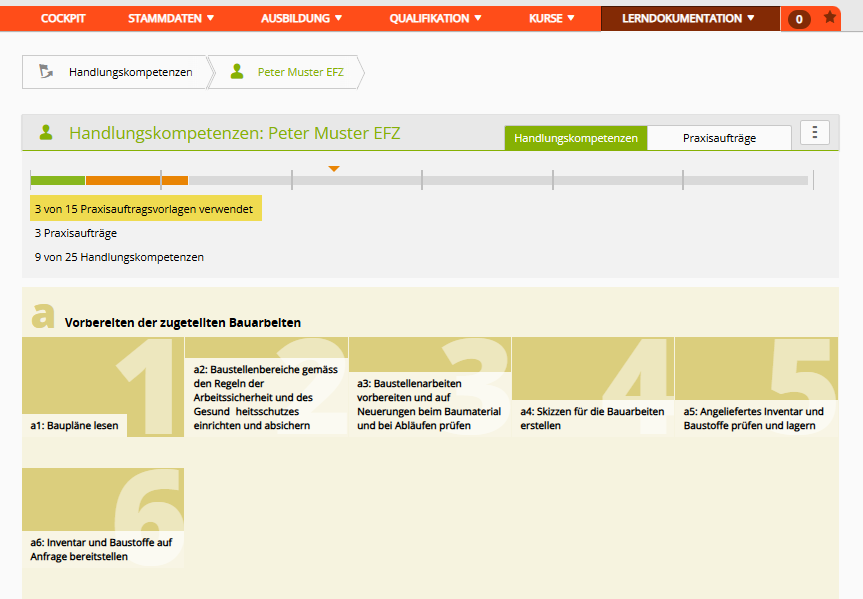The image size is (863, 599).
Task: Open tile a3: Baustellenarbeiten vorbereiten
Action: pos(430,387)
